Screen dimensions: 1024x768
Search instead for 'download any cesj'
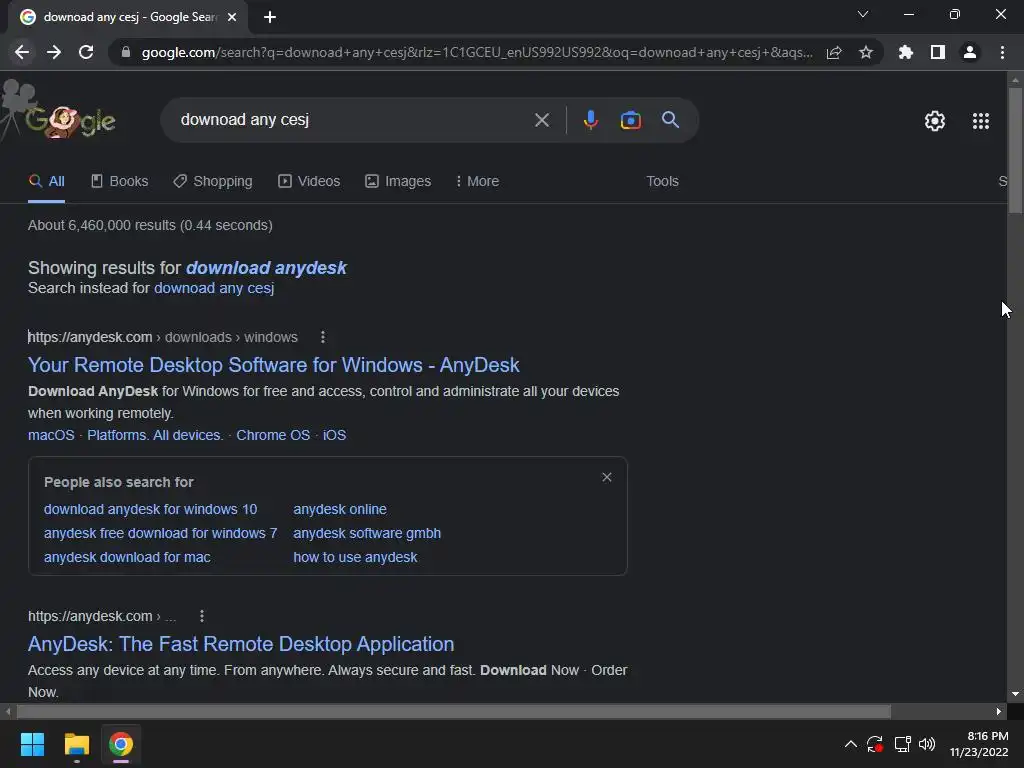214,288
